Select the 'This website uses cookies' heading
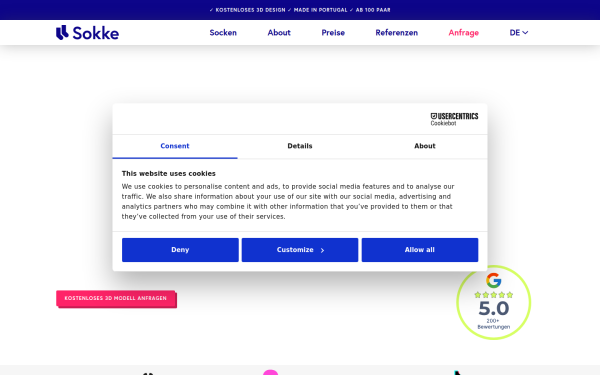 (169, 174)
